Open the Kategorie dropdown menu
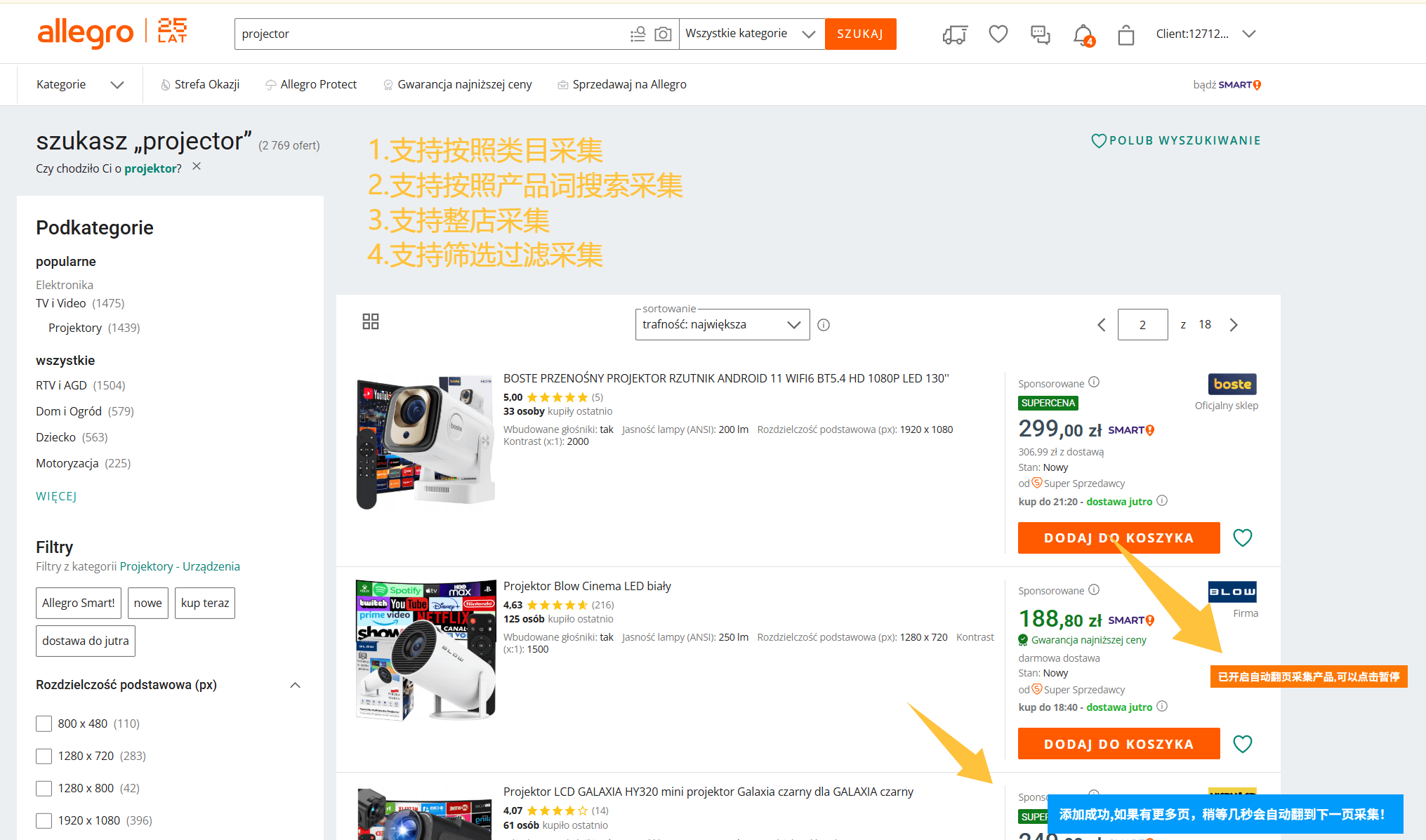 pos(80,84)
